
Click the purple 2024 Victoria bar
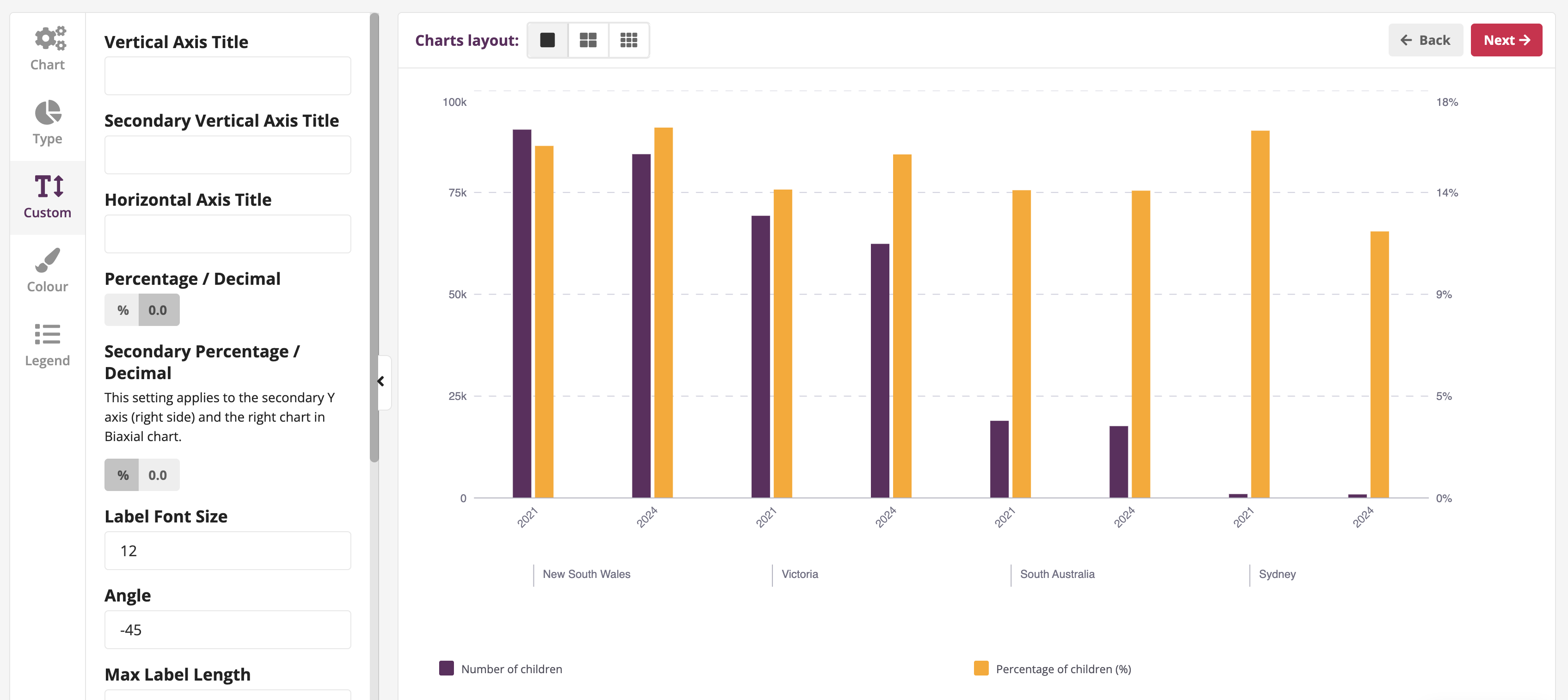click(880, 371)
